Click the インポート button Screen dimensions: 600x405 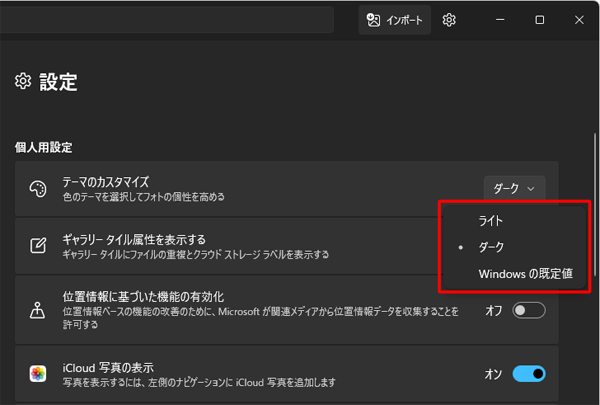394,20
